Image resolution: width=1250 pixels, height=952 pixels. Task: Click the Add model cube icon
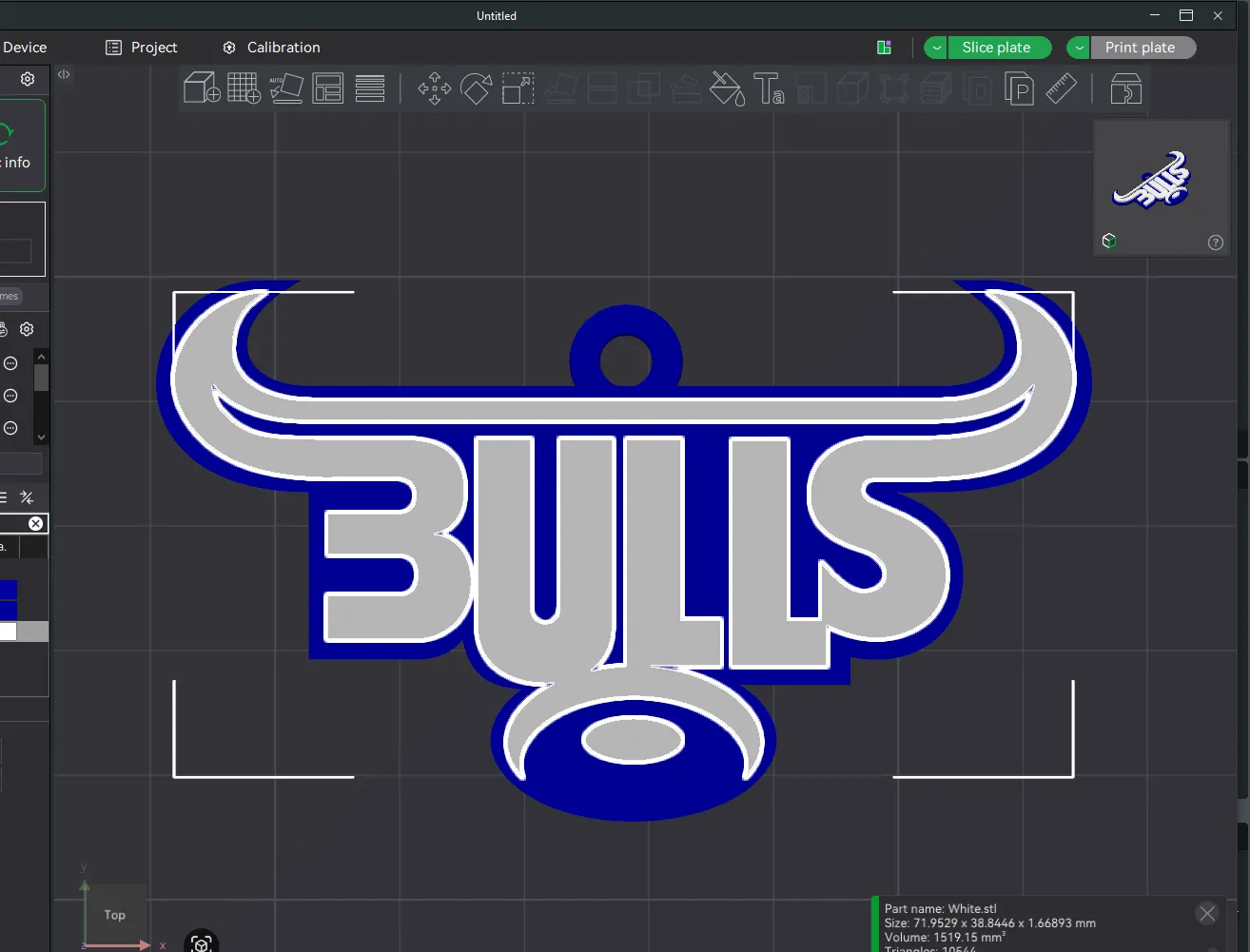[x=202, y=88]
